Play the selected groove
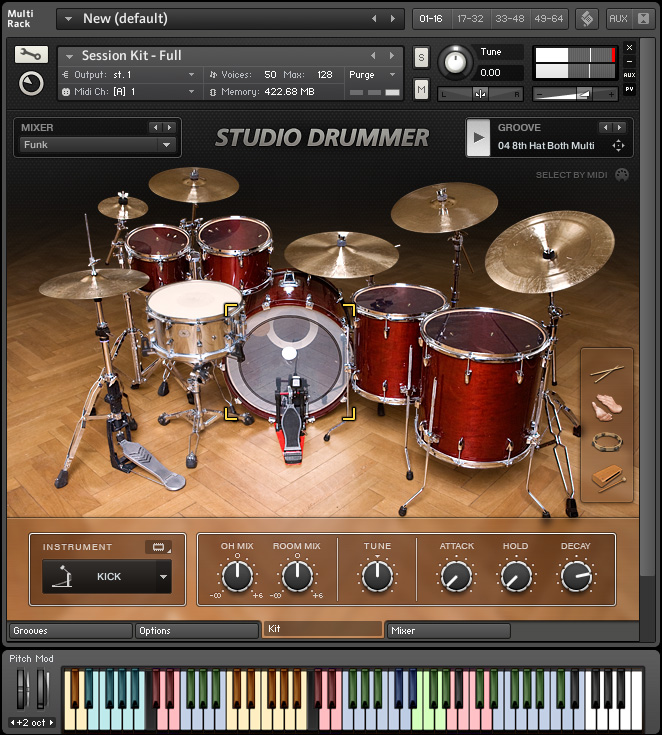The image size is (662, 735). (x=478, y=137)
